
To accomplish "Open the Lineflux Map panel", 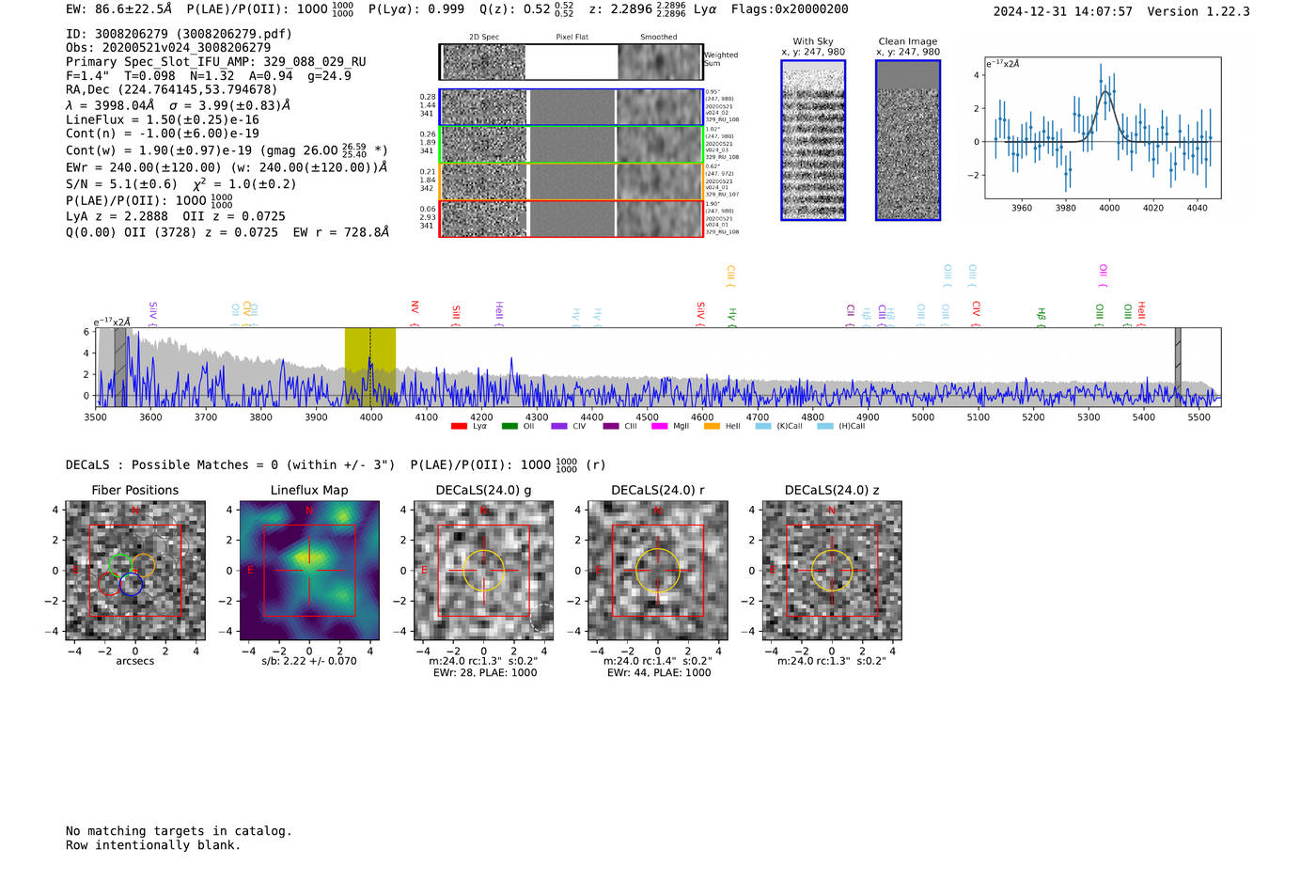I will pos(309,571).
